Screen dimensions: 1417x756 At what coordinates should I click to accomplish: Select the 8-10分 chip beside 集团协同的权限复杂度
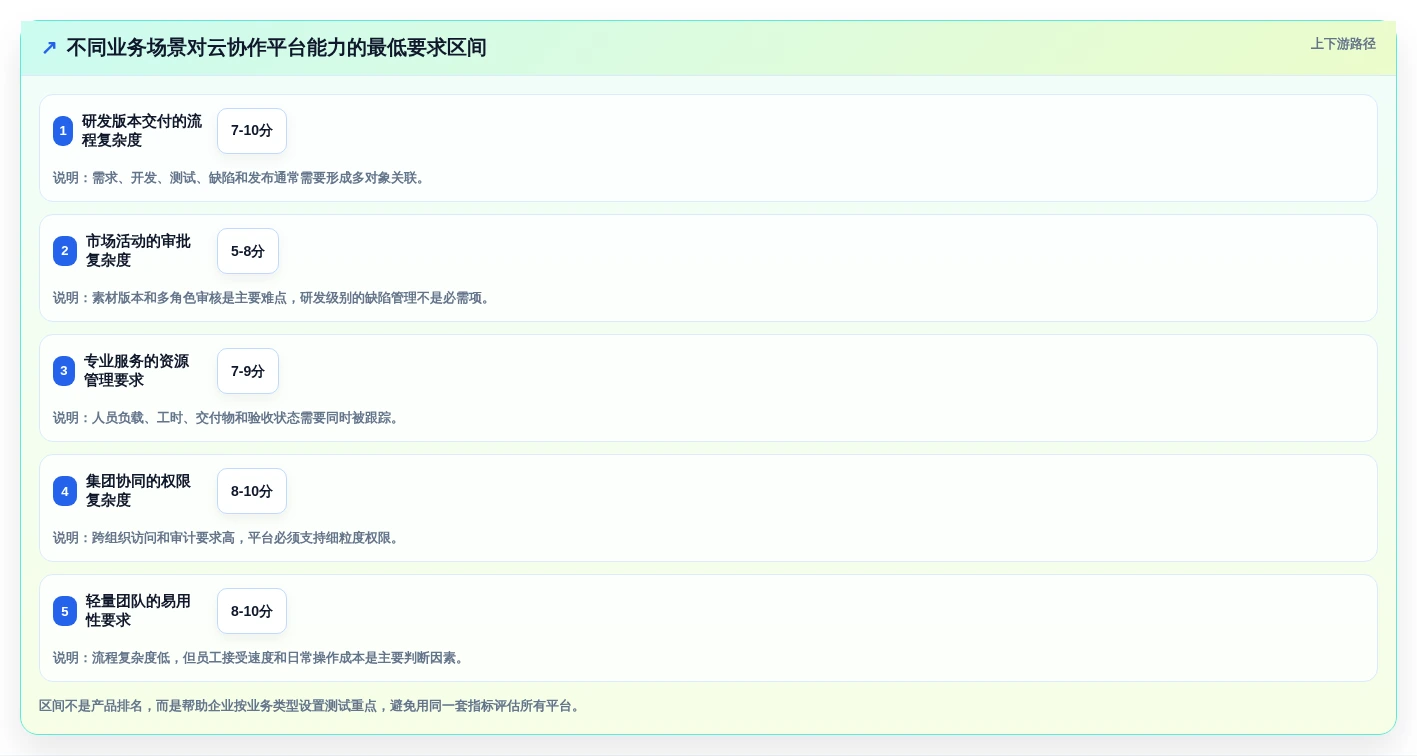pyautogui.click(x=252, y=491)
